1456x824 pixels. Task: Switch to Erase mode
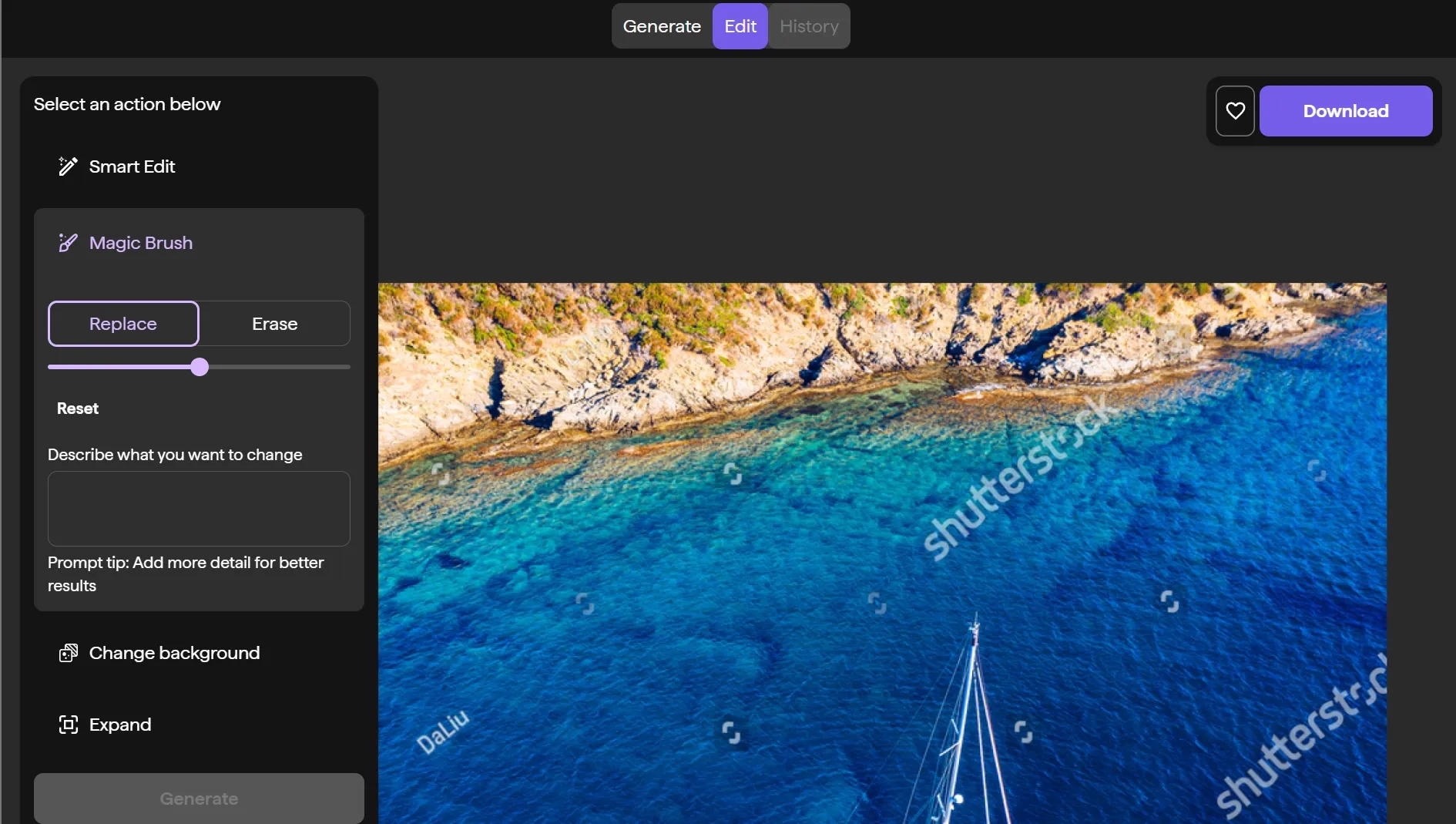(x=274, y=324)
